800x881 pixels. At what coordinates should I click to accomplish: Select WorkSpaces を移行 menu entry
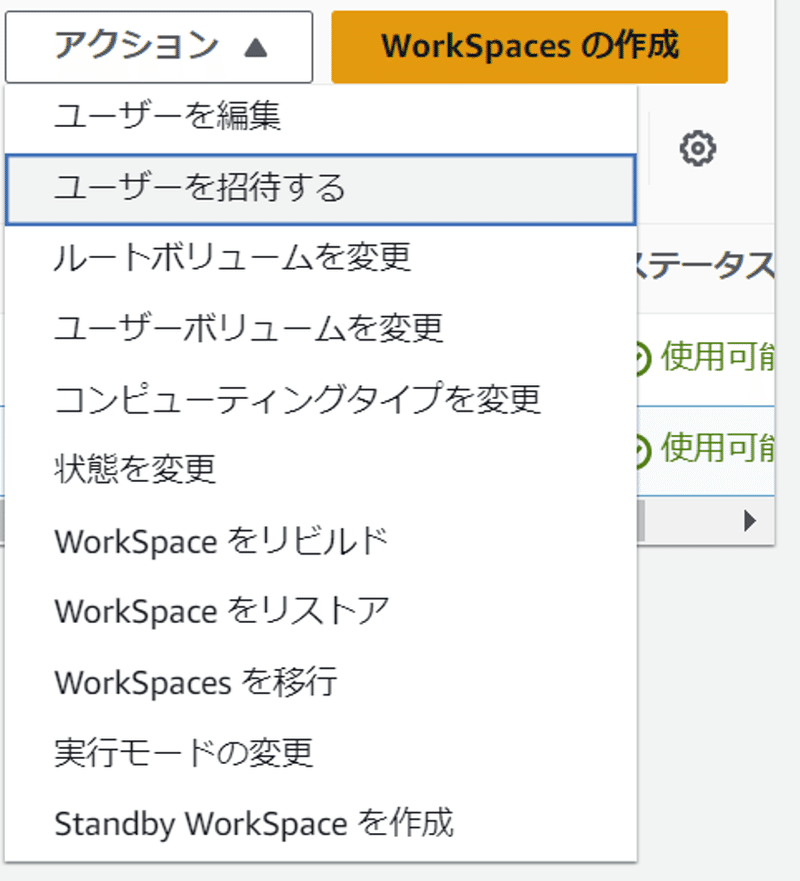[320, 682]
